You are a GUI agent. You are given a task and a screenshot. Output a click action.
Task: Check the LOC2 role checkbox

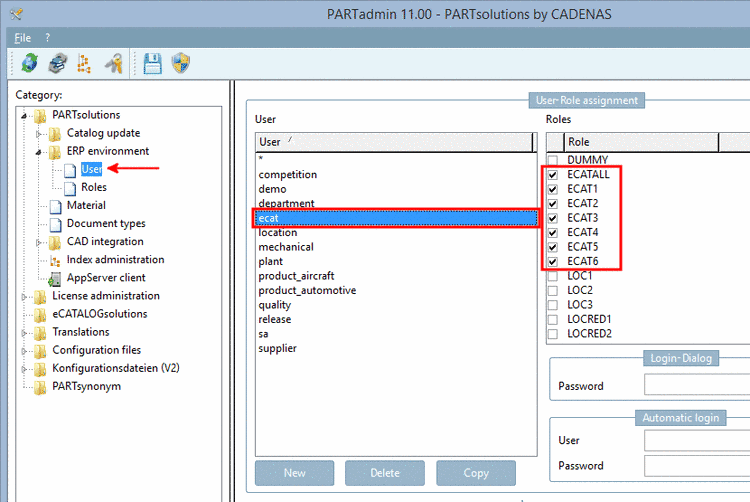553,290
